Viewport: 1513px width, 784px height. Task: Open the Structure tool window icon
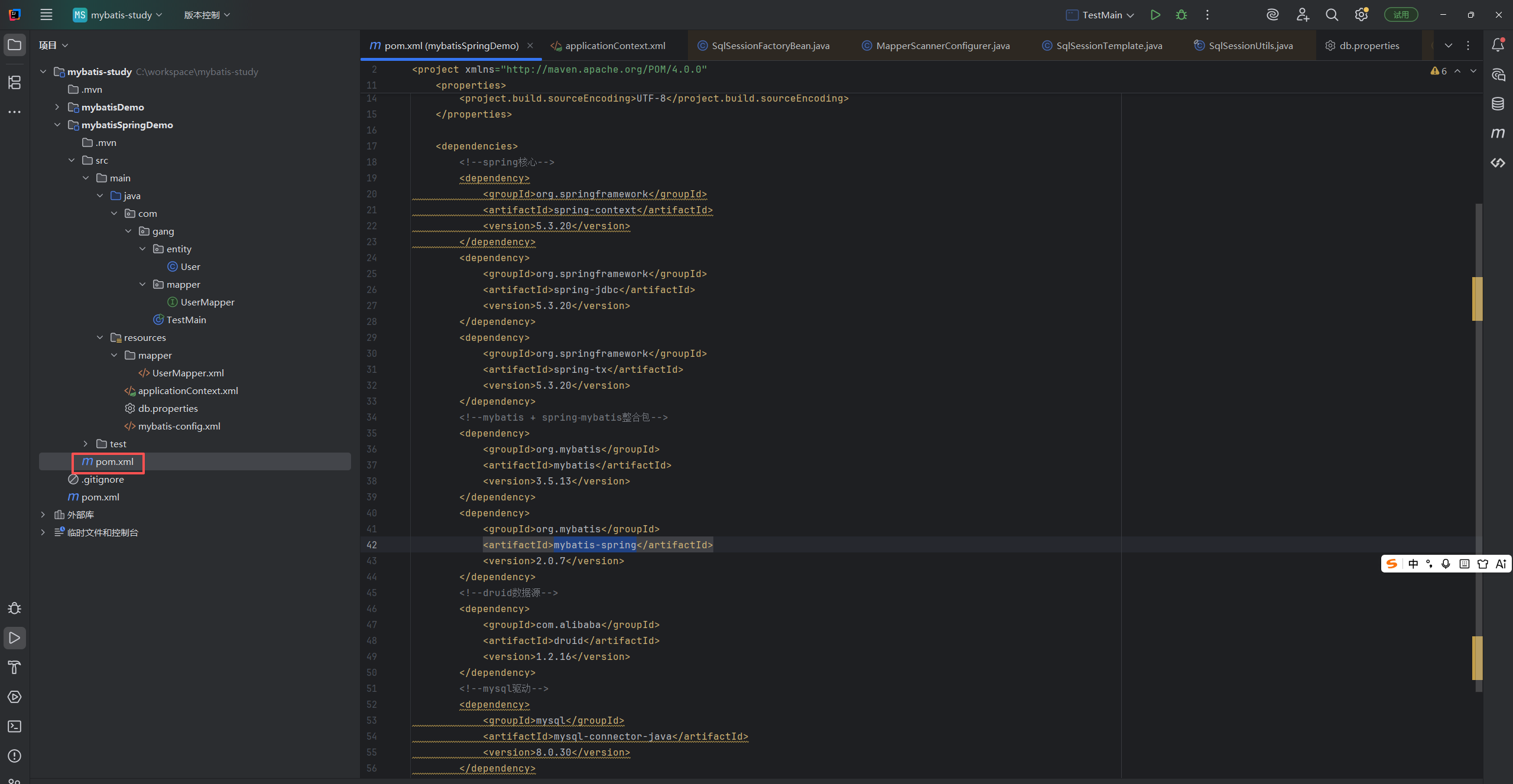point(14,82)
